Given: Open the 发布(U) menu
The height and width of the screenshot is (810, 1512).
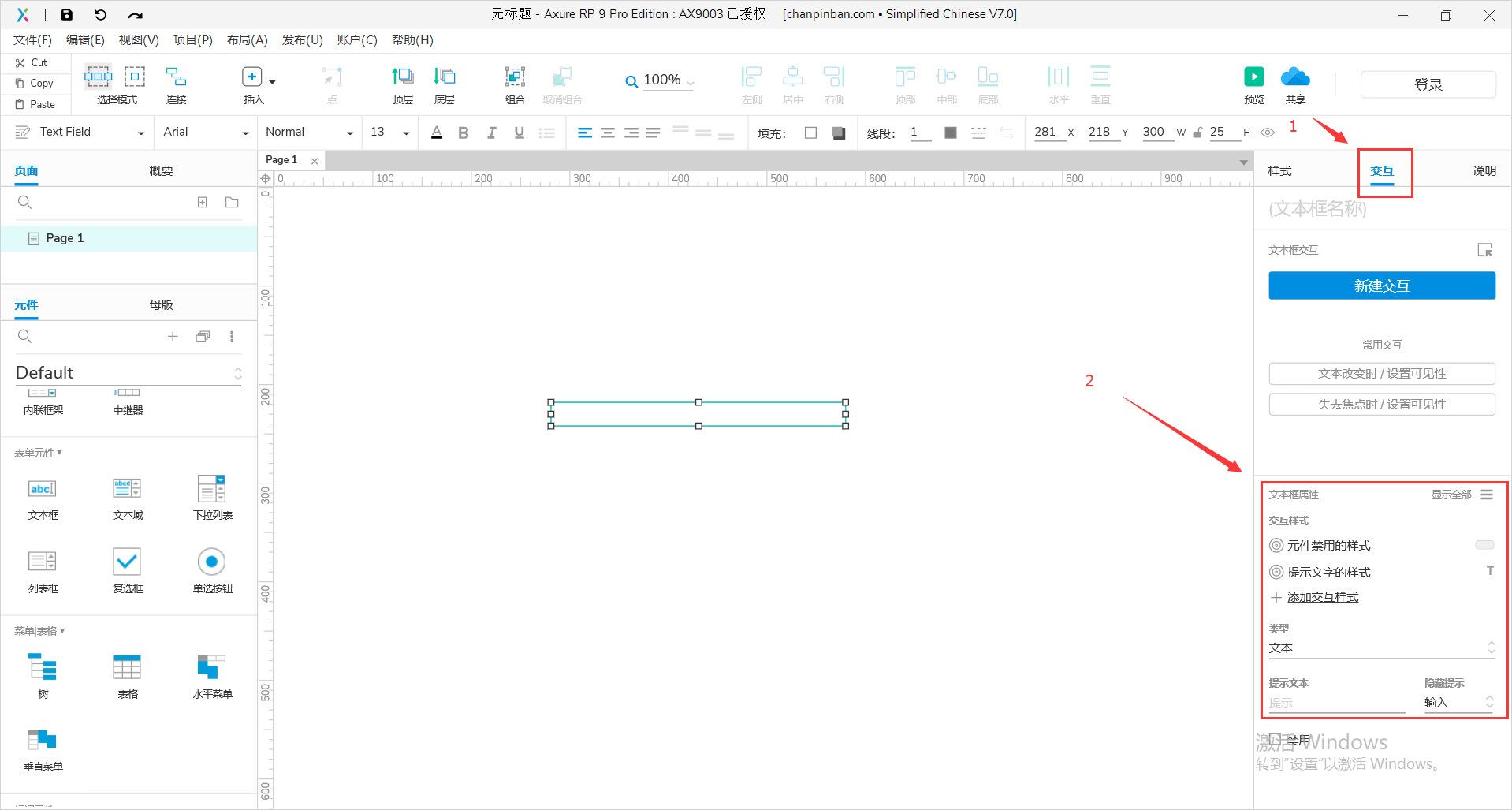Looking at the screenshot, I should coord(303,40).
